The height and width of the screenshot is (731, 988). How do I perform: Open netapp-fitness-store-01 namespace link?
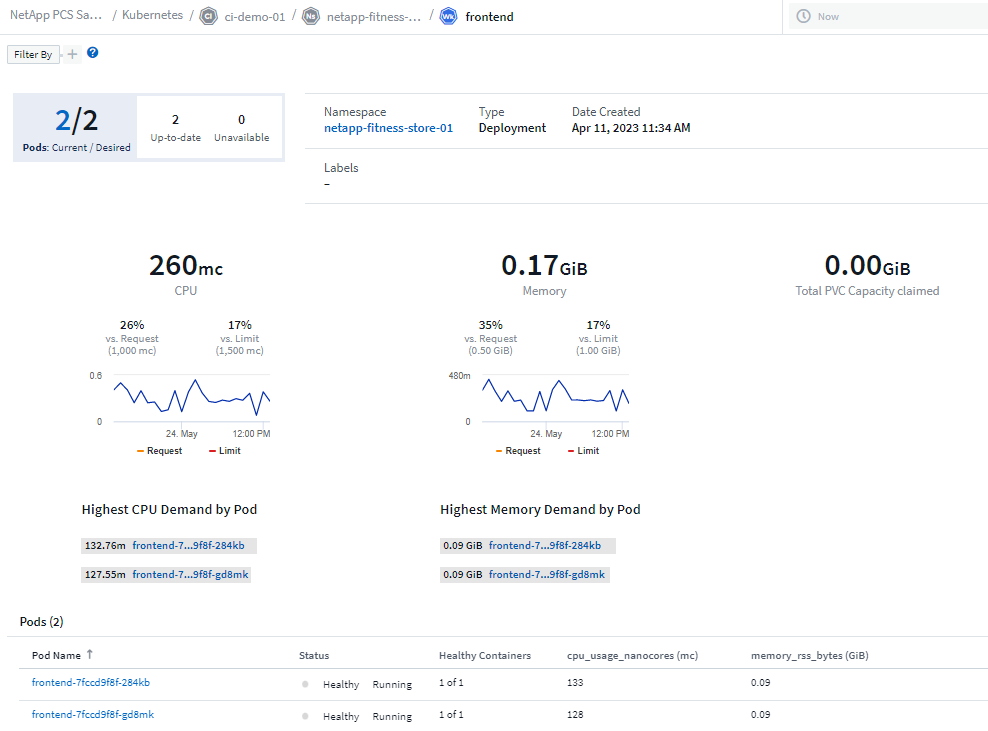click(x=388, y=128)
